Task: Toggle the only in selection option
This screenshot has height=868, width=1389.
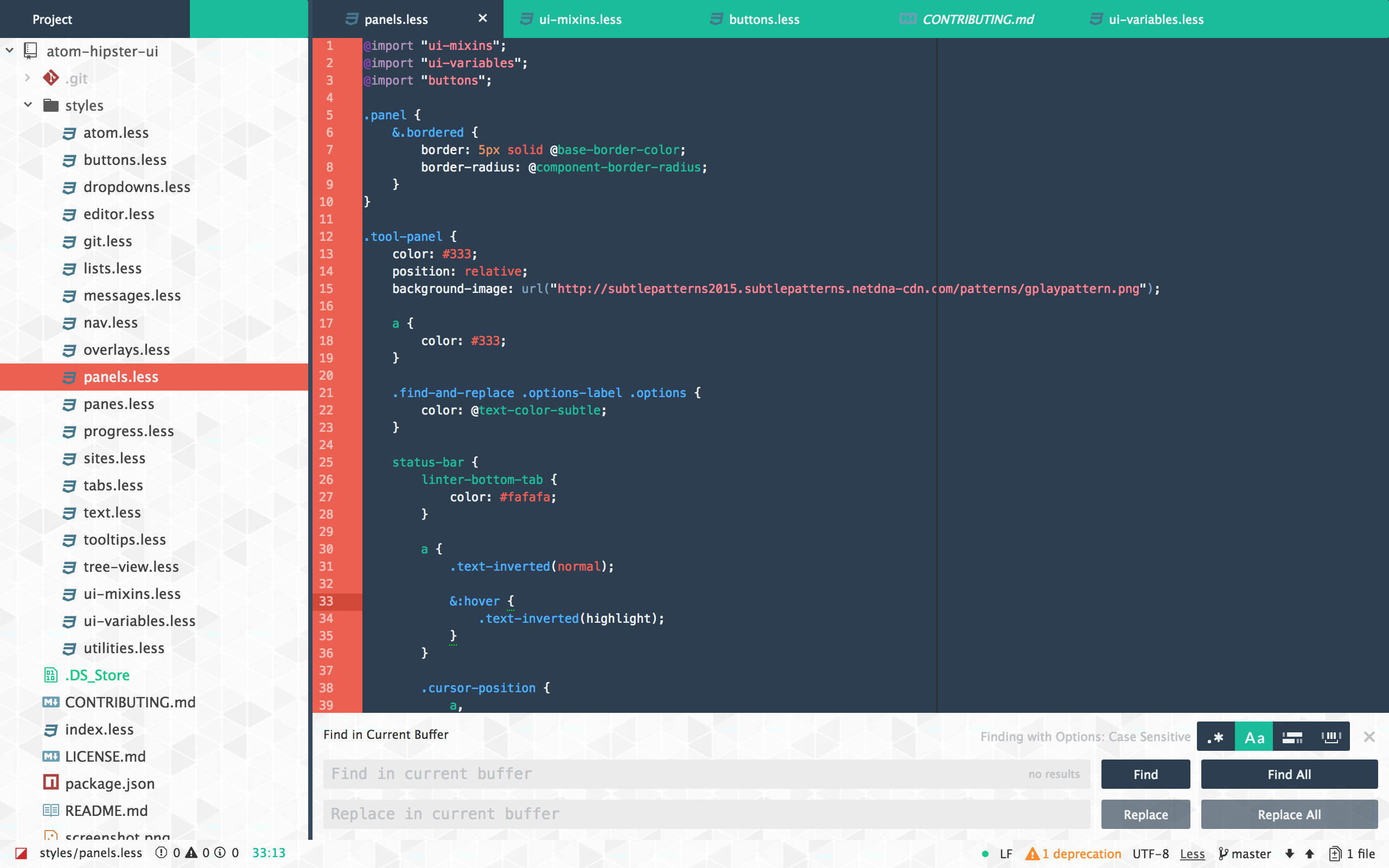Action: (x=1292, y=737)
